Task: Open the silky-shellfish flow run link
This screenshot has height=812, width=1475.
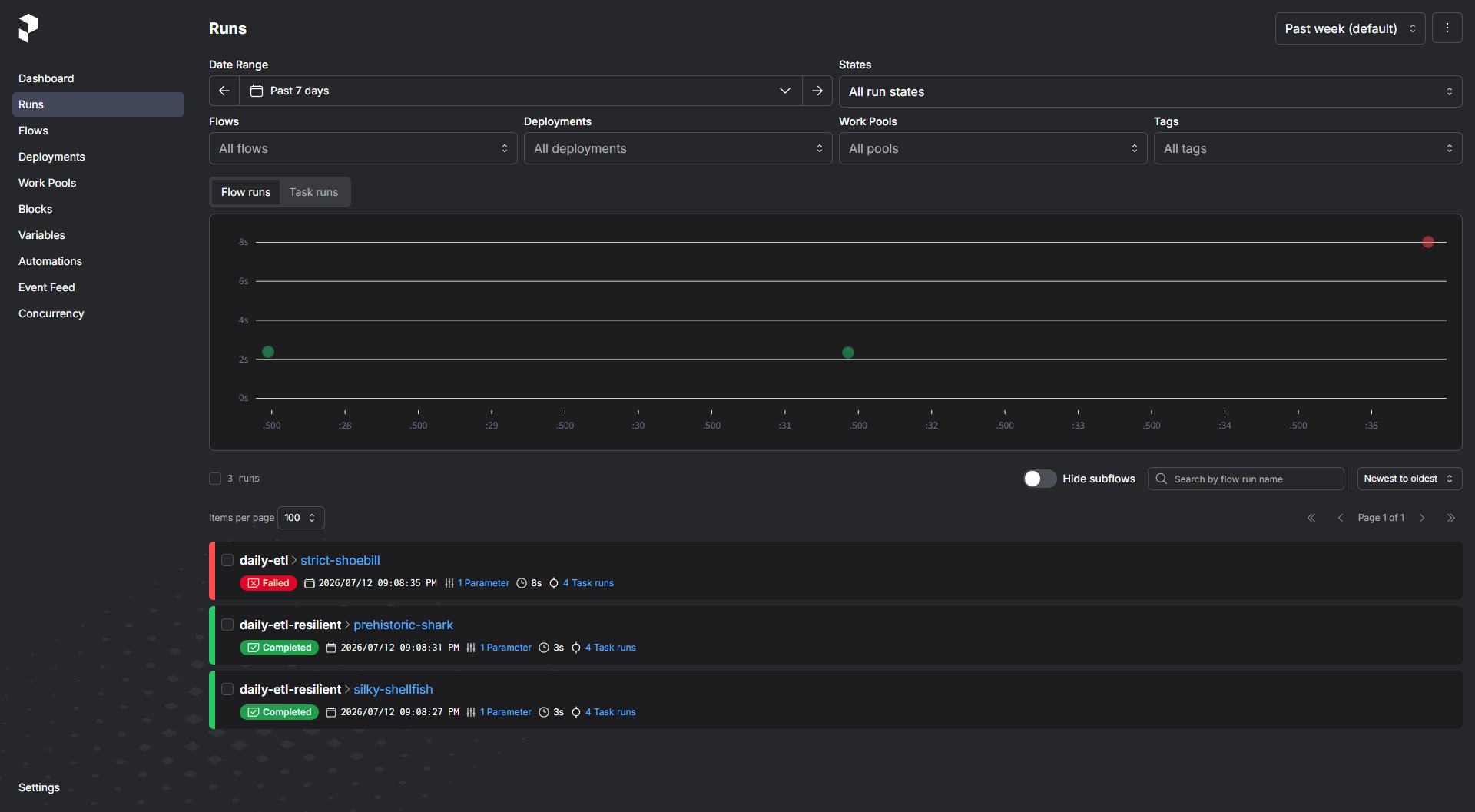Action: [393, 689]
